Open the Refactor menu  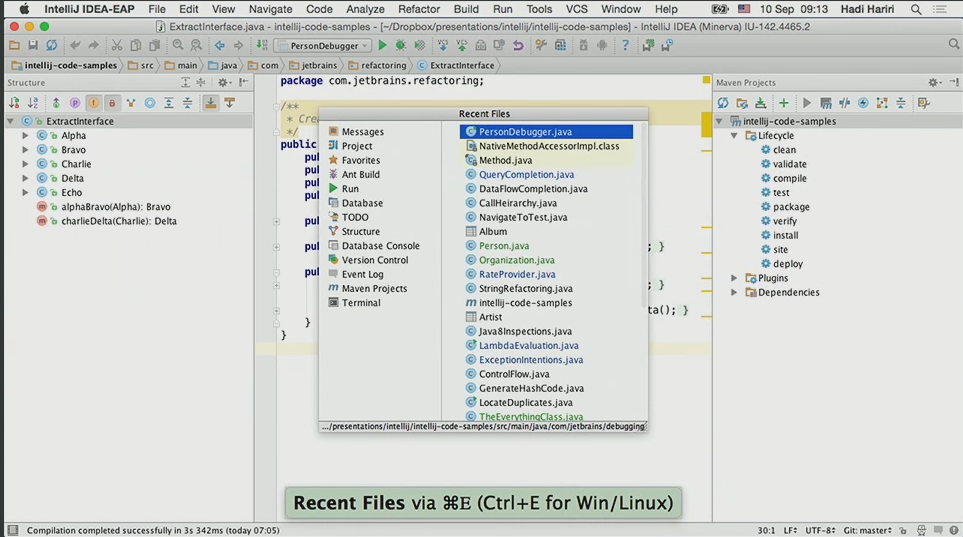coord(419,9)
